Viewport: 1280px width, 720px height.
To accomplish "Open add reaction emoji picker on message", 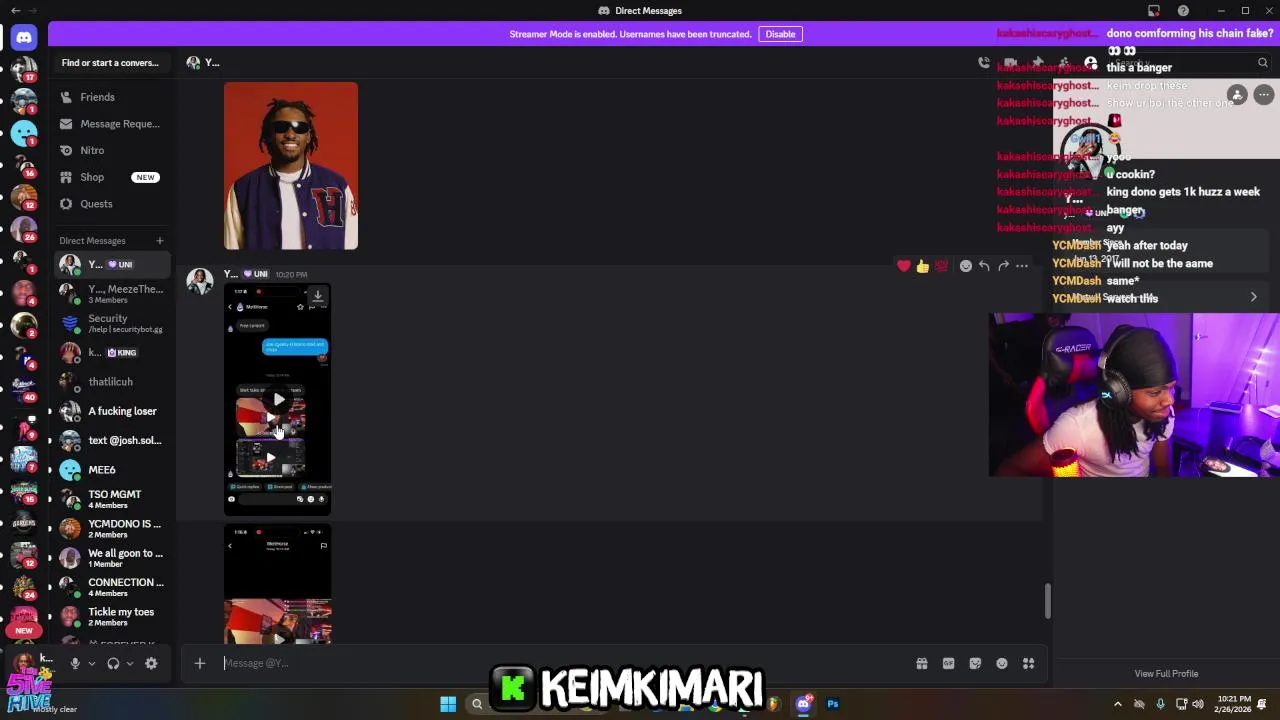I will point(965,266).
